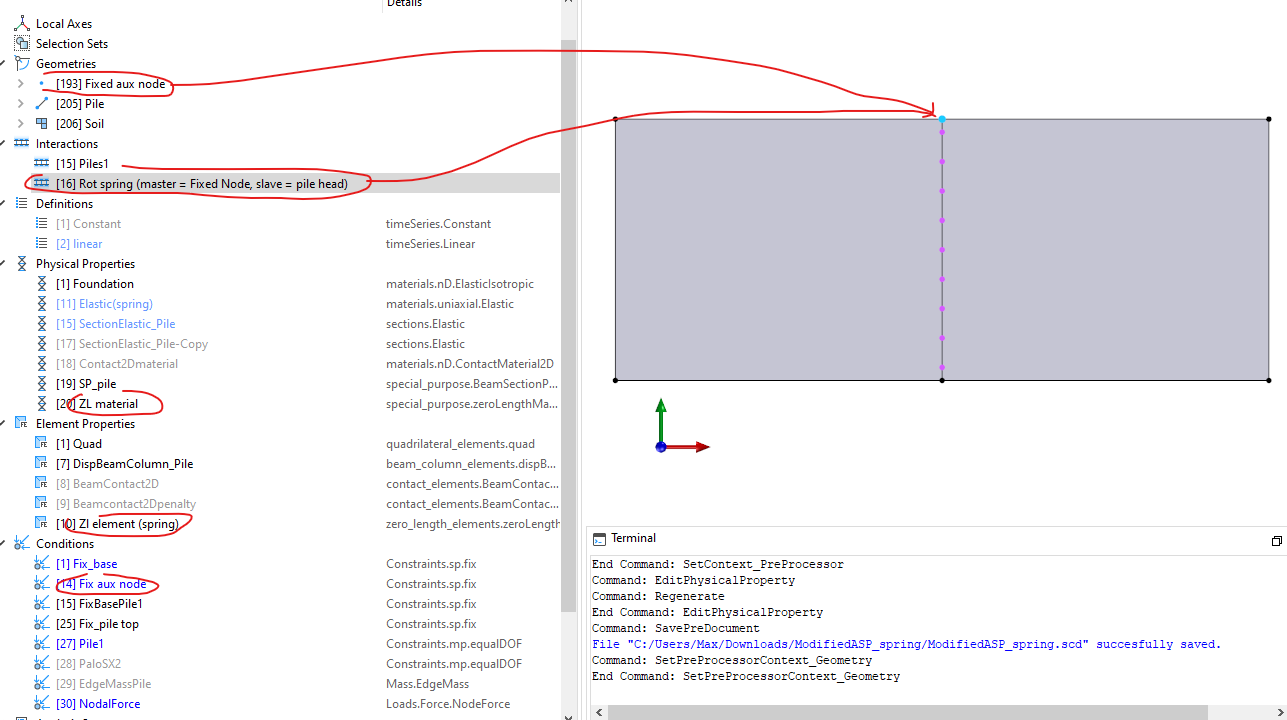Image resolution: width=1287 pixels, height=720 pixels.
Task: Select [15] SectionElastic_Pile property
Action: (116, 323)
